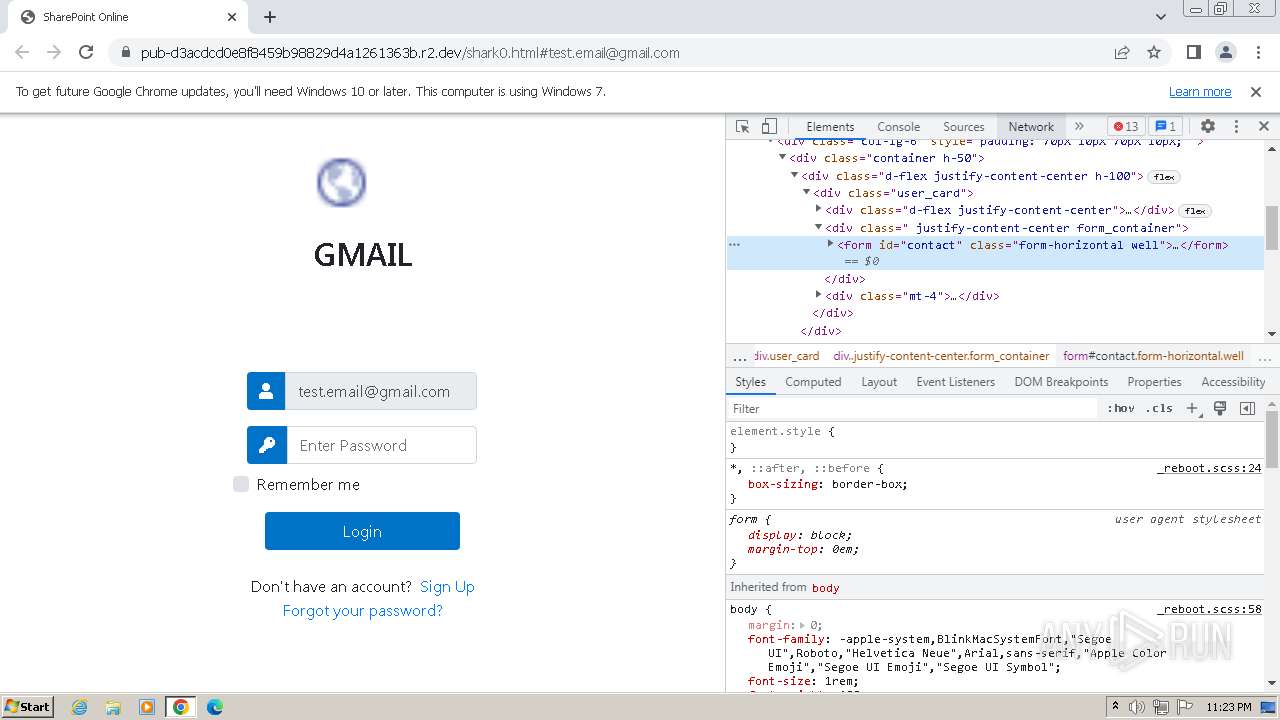Click the user icon beside the email field
The image size is (1280, 720).
(266, 391)
